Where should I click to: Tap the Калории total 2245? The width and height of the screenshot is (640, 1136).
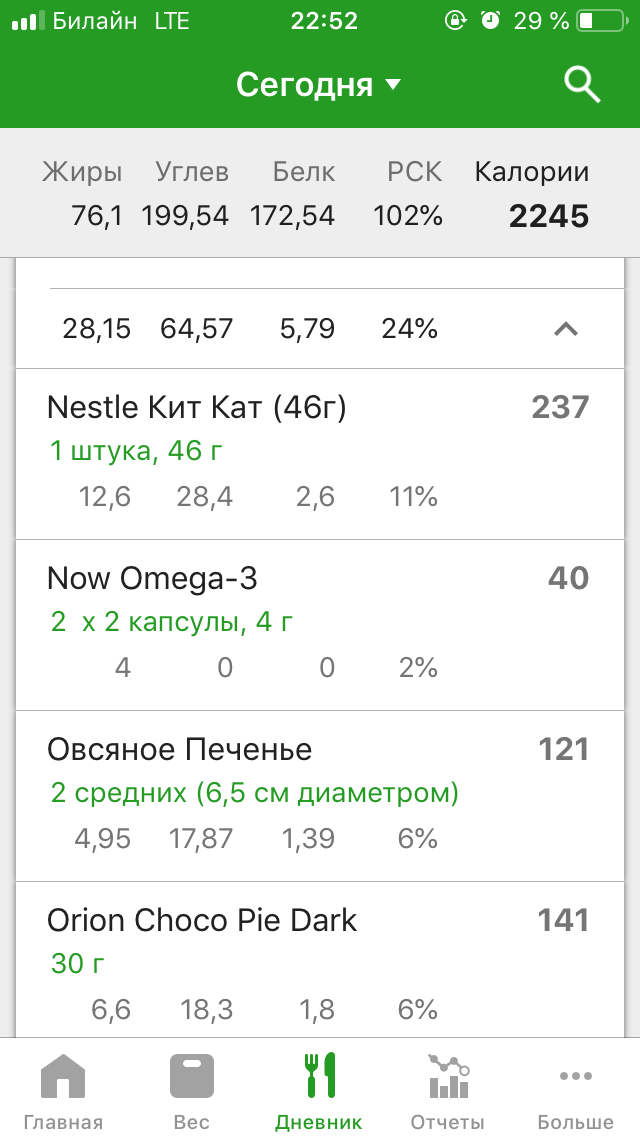549,216
